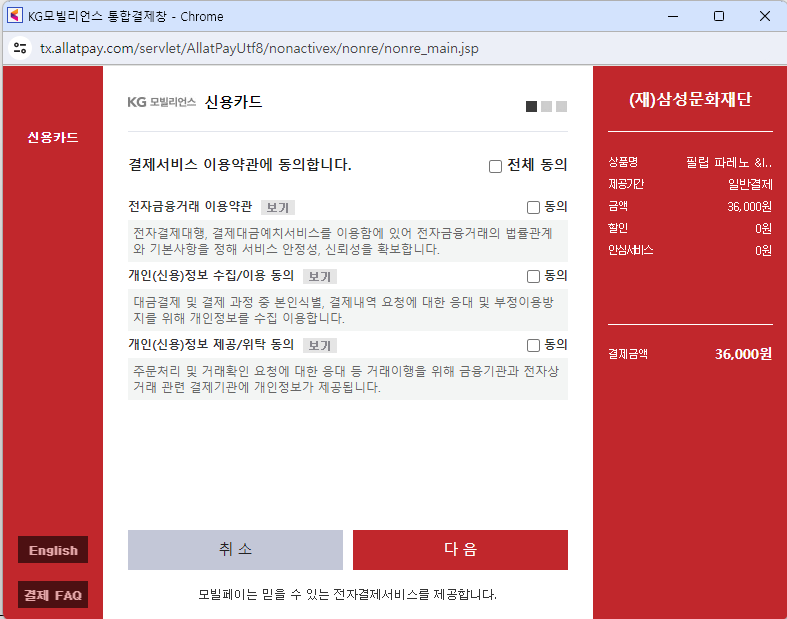
Task: Maximize the Chrome payment window
Action: [x=719, y=17]
